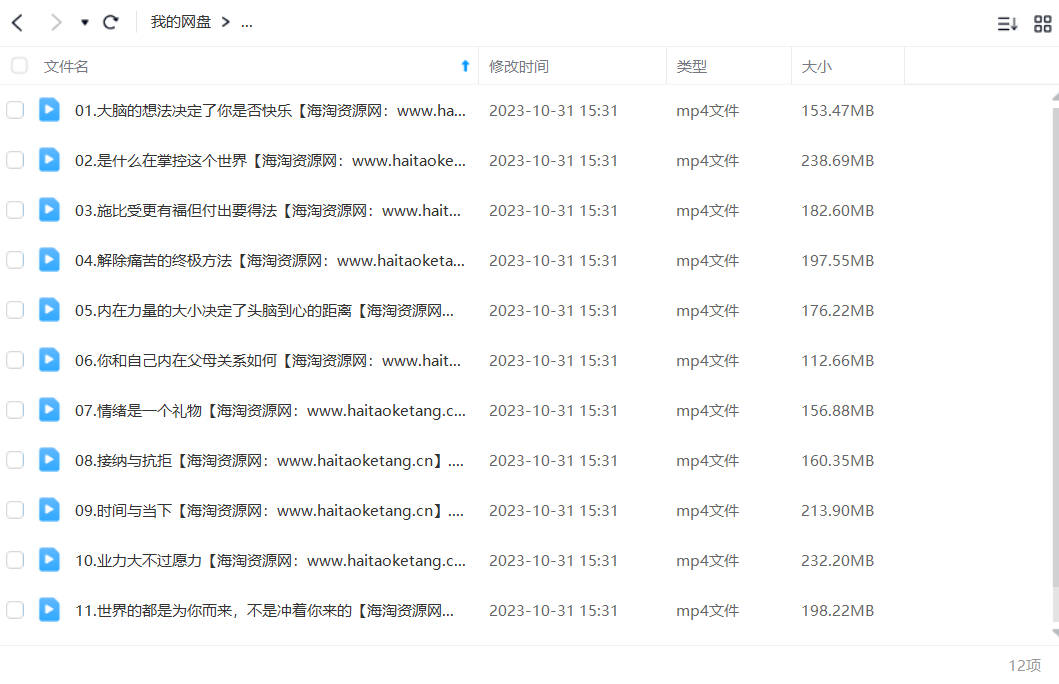Viewport: 1059px width, 684px height.
Task: Click the scrollbar down arrow
Action: click(x=1055, y=633)
